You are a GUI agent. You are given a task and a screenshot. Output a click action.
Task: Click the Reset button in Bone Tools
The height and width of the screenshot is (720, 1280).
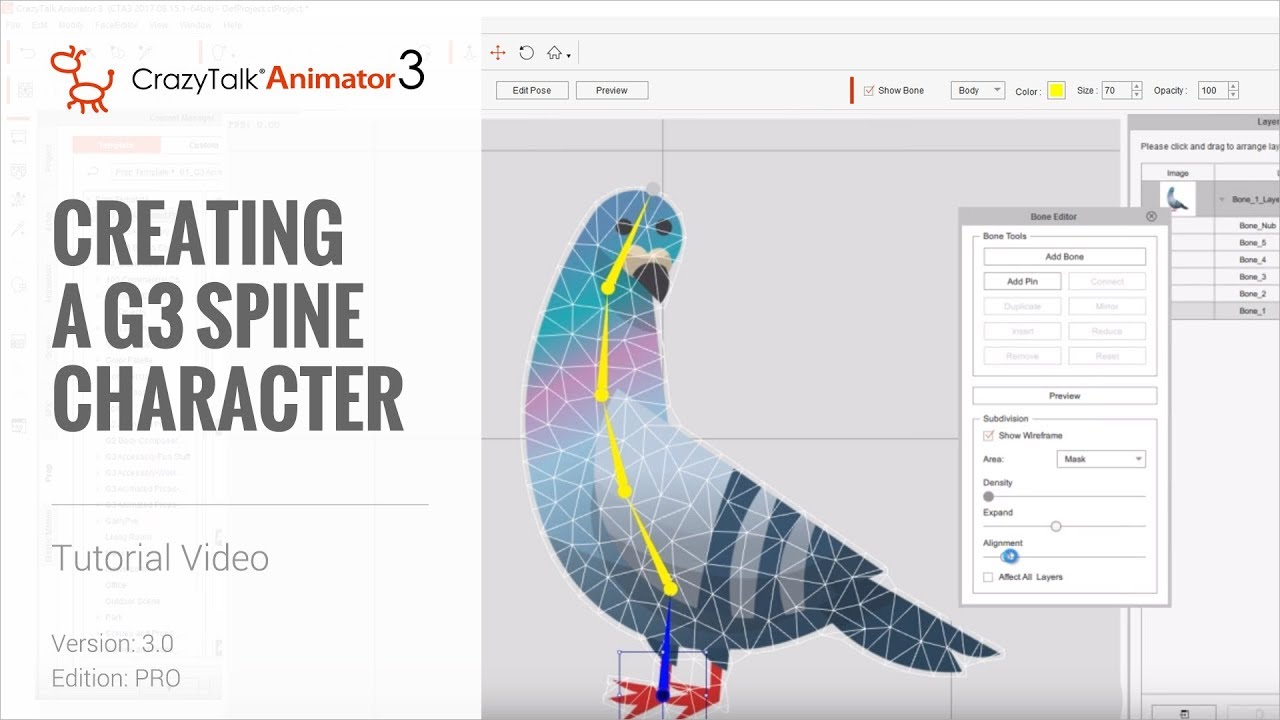[1107, 356]
